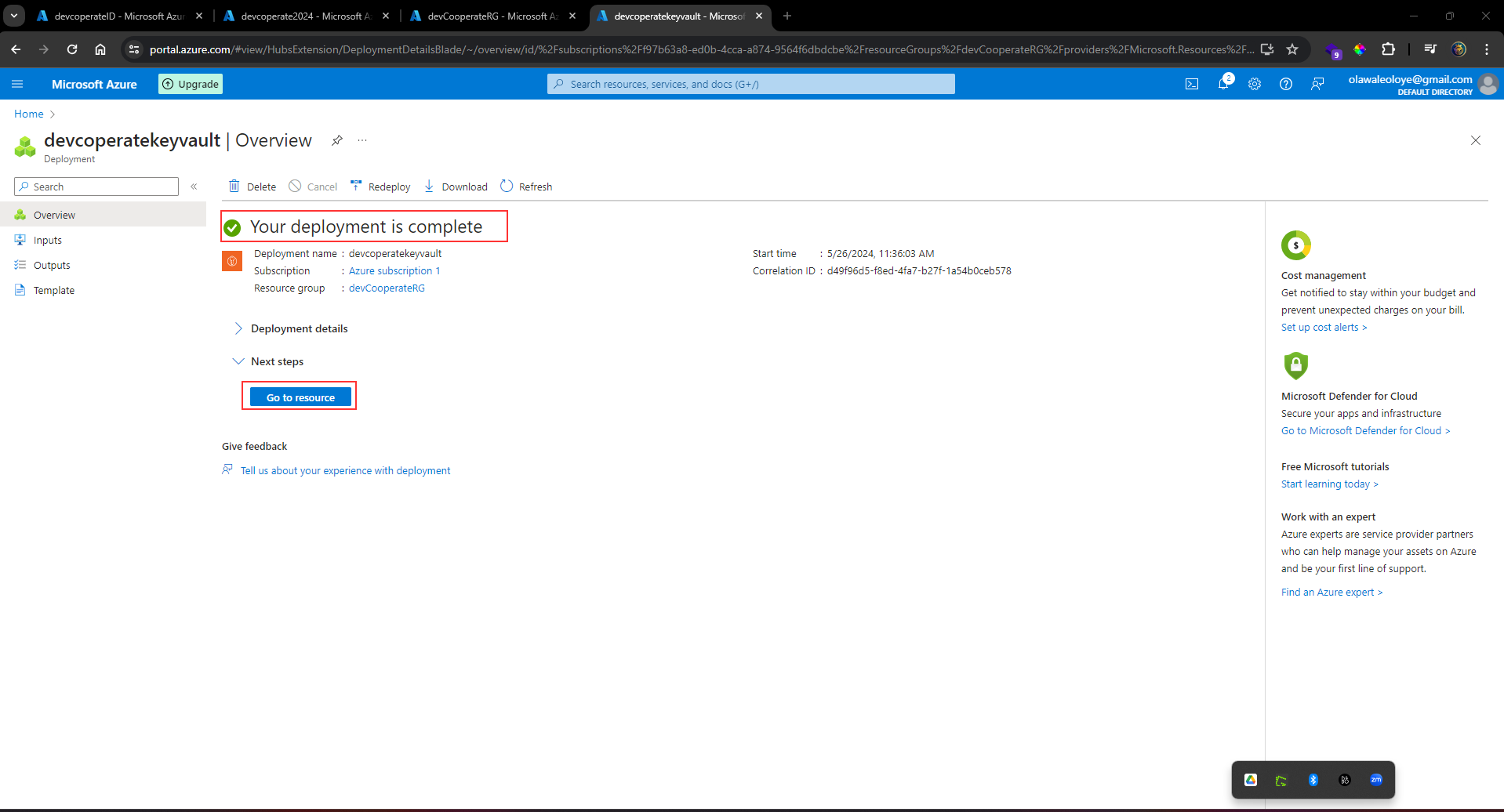Pin the deployment blade to dashboard
This screenshot has width=1504, height=812.
(x=337, y=140)
